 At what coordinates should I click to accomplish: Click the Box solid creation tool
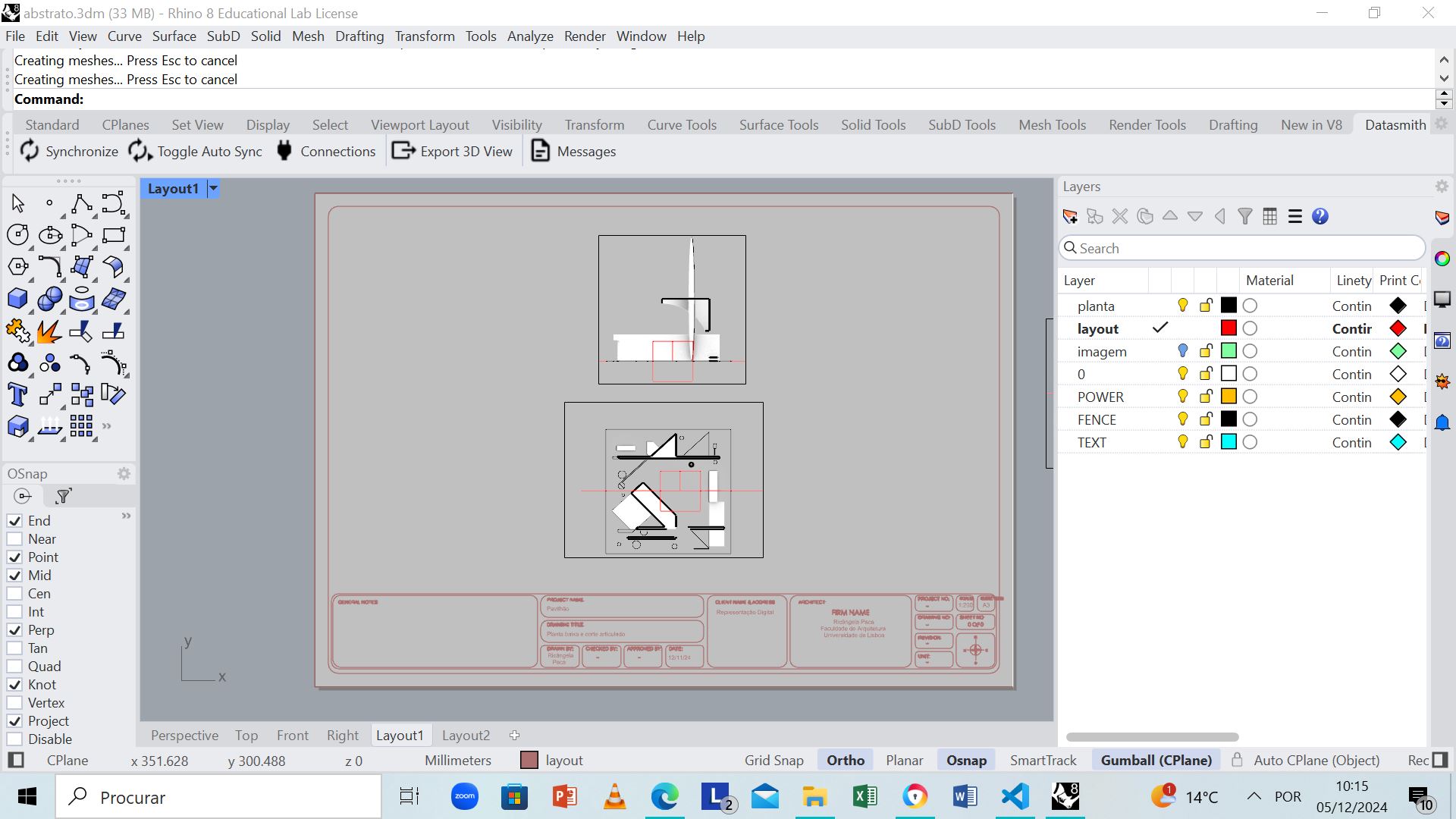tap(17, 299)
